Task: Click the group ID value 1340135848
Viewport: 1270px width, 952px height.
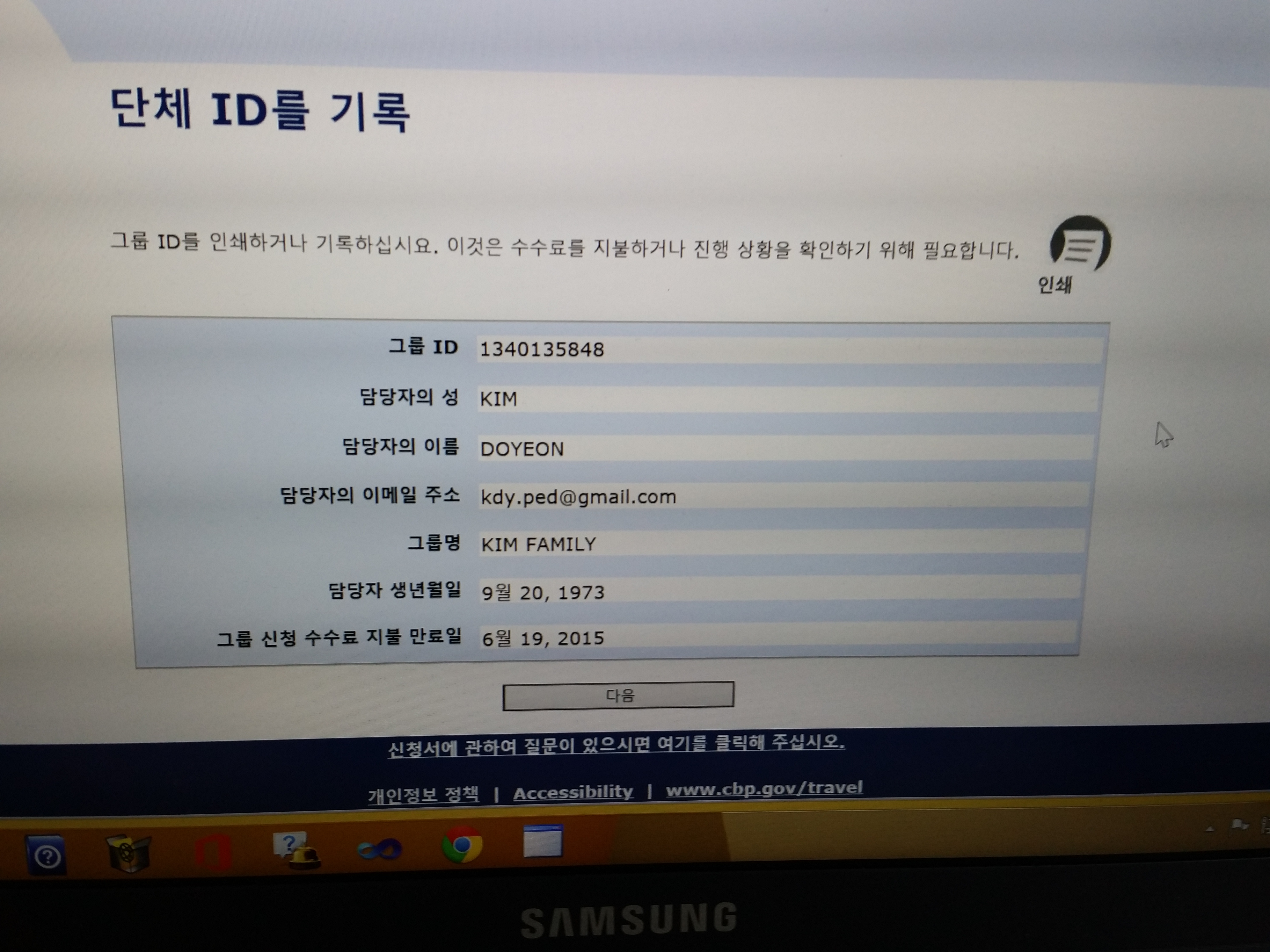Action: click(542, 350)
